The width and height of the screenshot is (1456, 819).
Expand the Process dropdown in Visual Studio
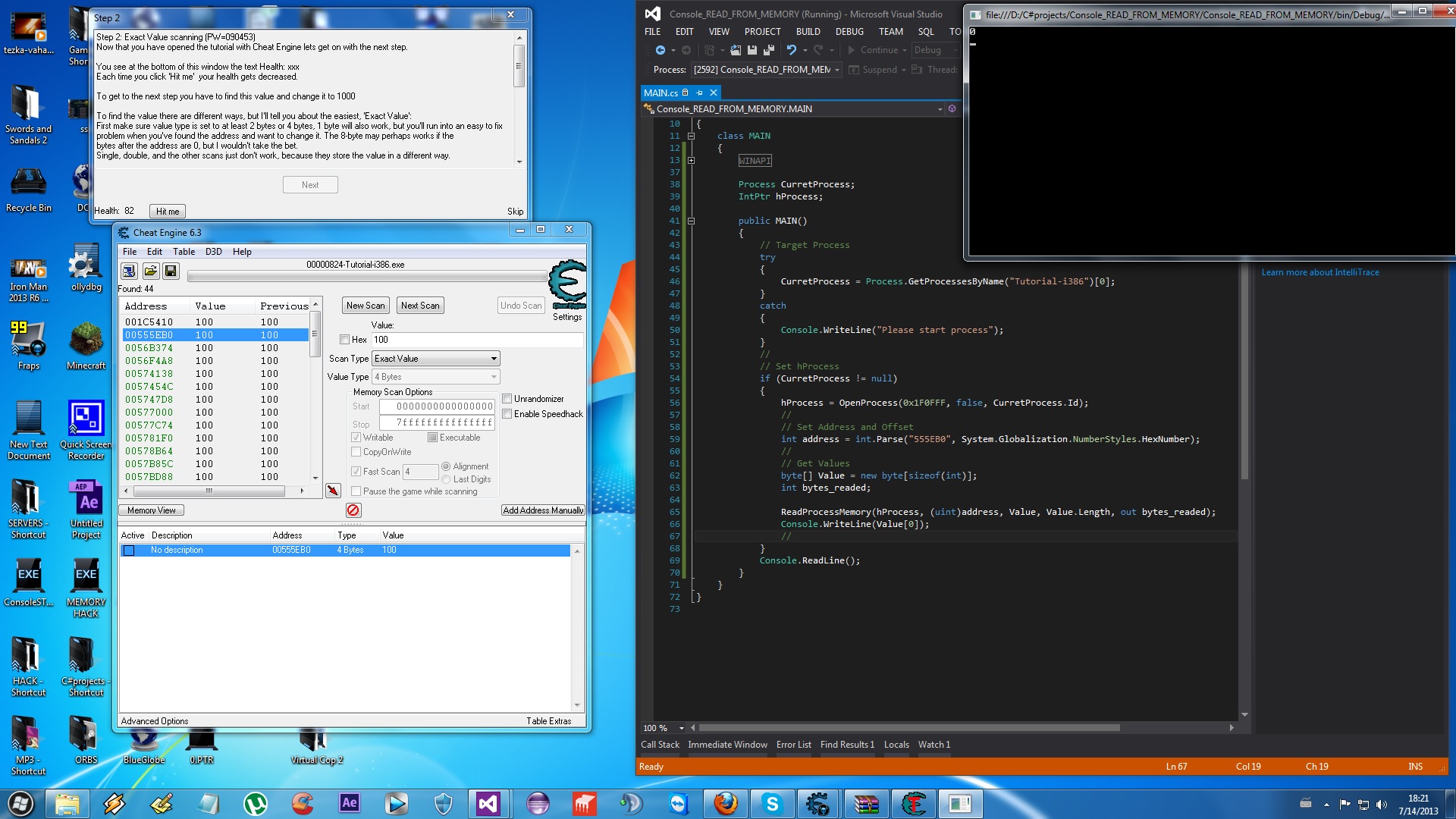tap(837, 70)
